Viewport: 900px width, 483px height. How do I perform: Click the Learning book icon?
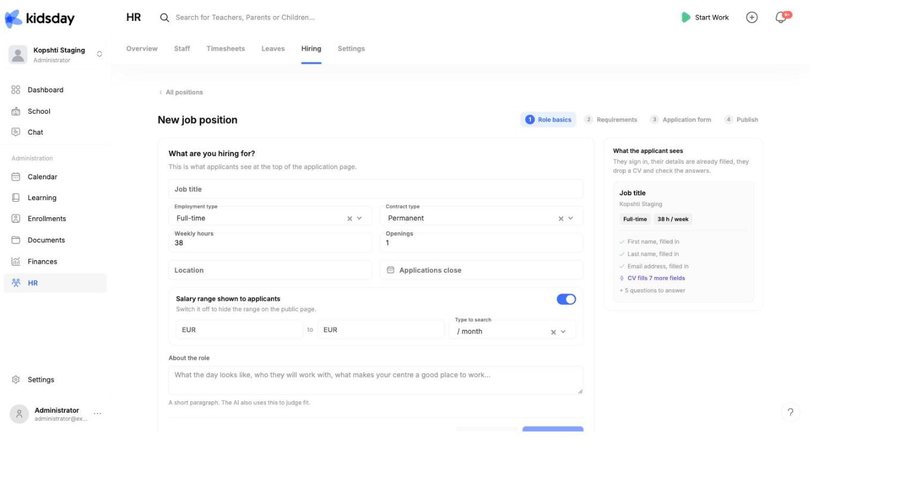point(15,197)
